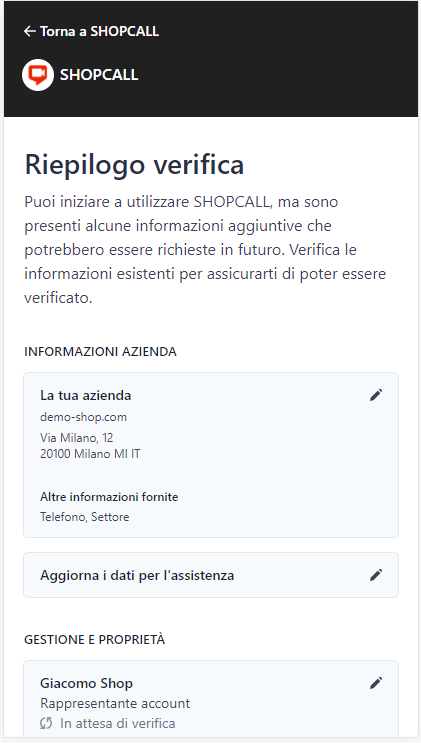
Task: Go back via 'Torna a SHOPCALL' link
Action: coord(91,31)
